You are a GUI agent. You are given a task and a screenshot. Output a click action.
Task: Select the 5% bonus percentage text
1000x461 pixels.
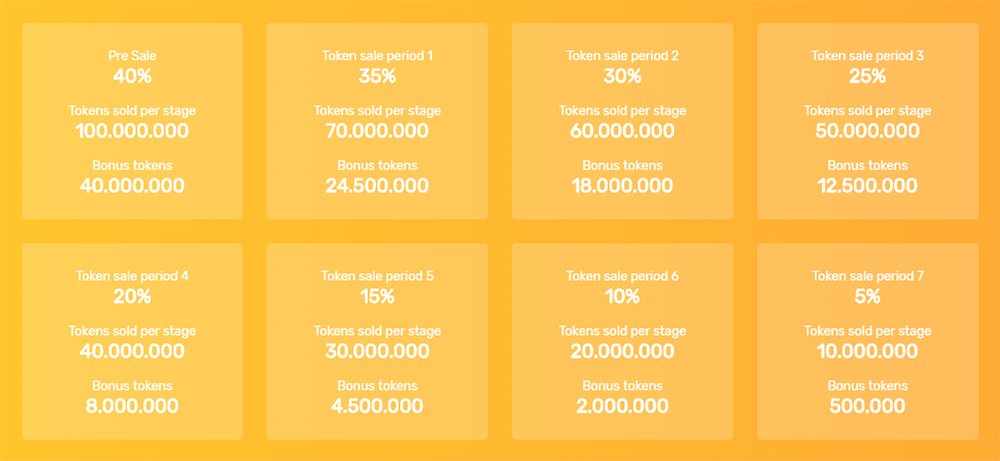pyautogui.click(x=867, y=297)
